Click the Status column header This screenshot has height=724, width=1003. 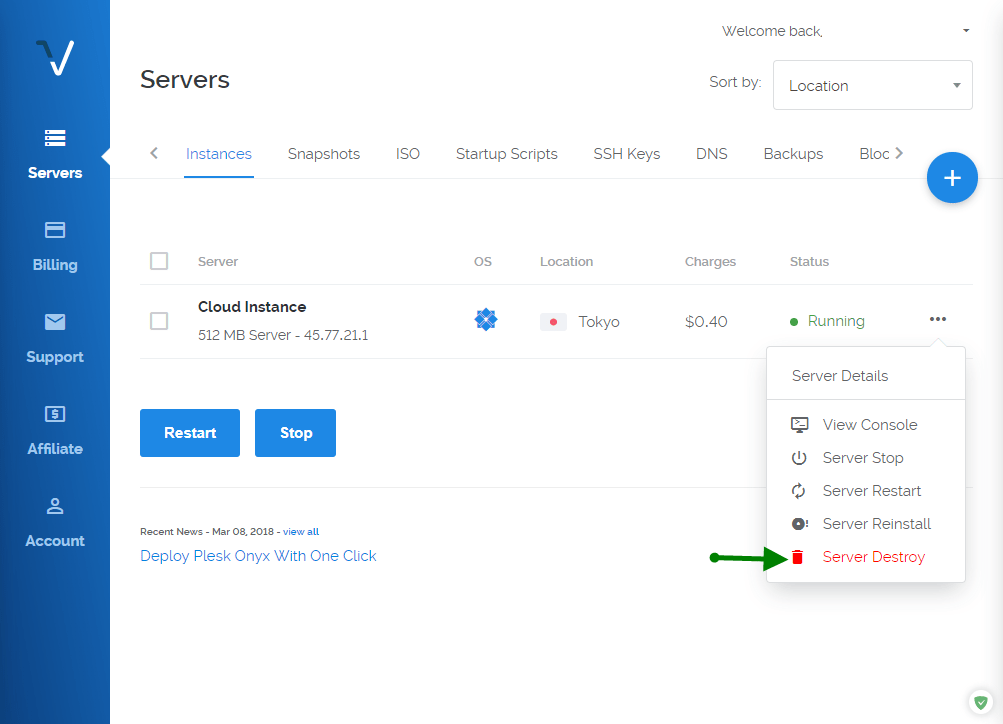pyautogui.click(x=809, y=262)
